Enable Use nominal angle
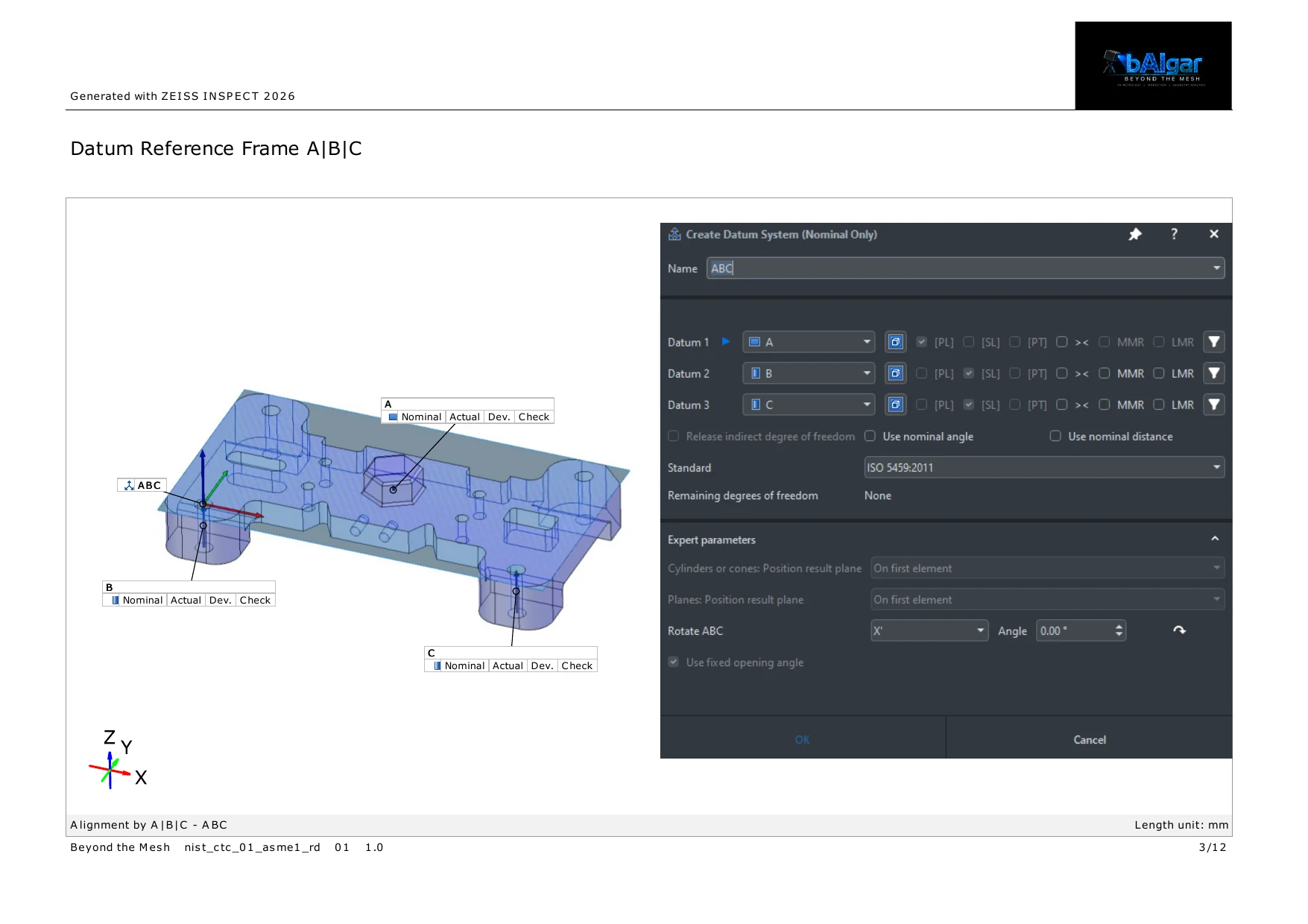1308x924 pixels. [870, 436]
